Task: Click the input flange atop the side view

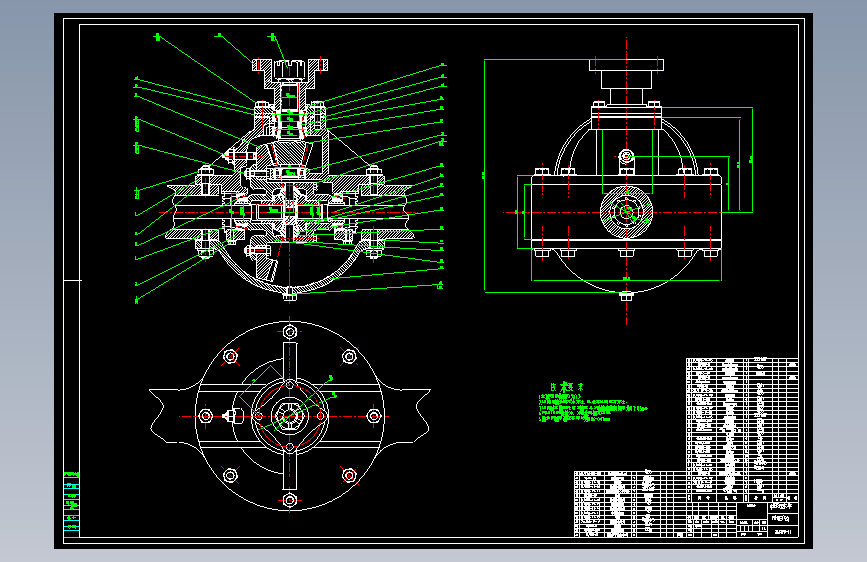Action: pos(626,65)
